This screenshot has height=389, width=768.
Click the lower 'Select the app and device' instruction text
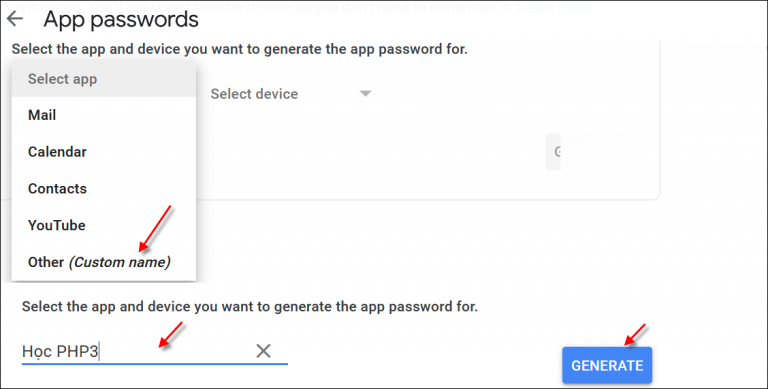250,307
